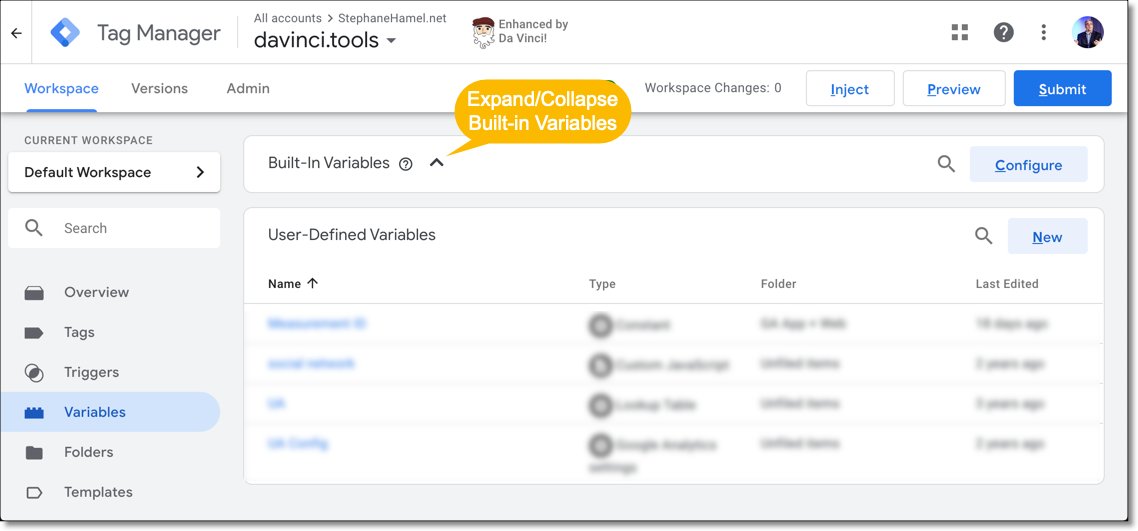This screenshot has width=1138, height=531.
Task: Click the User-Defined Variables search magnifier
Action: coord(983,236)
